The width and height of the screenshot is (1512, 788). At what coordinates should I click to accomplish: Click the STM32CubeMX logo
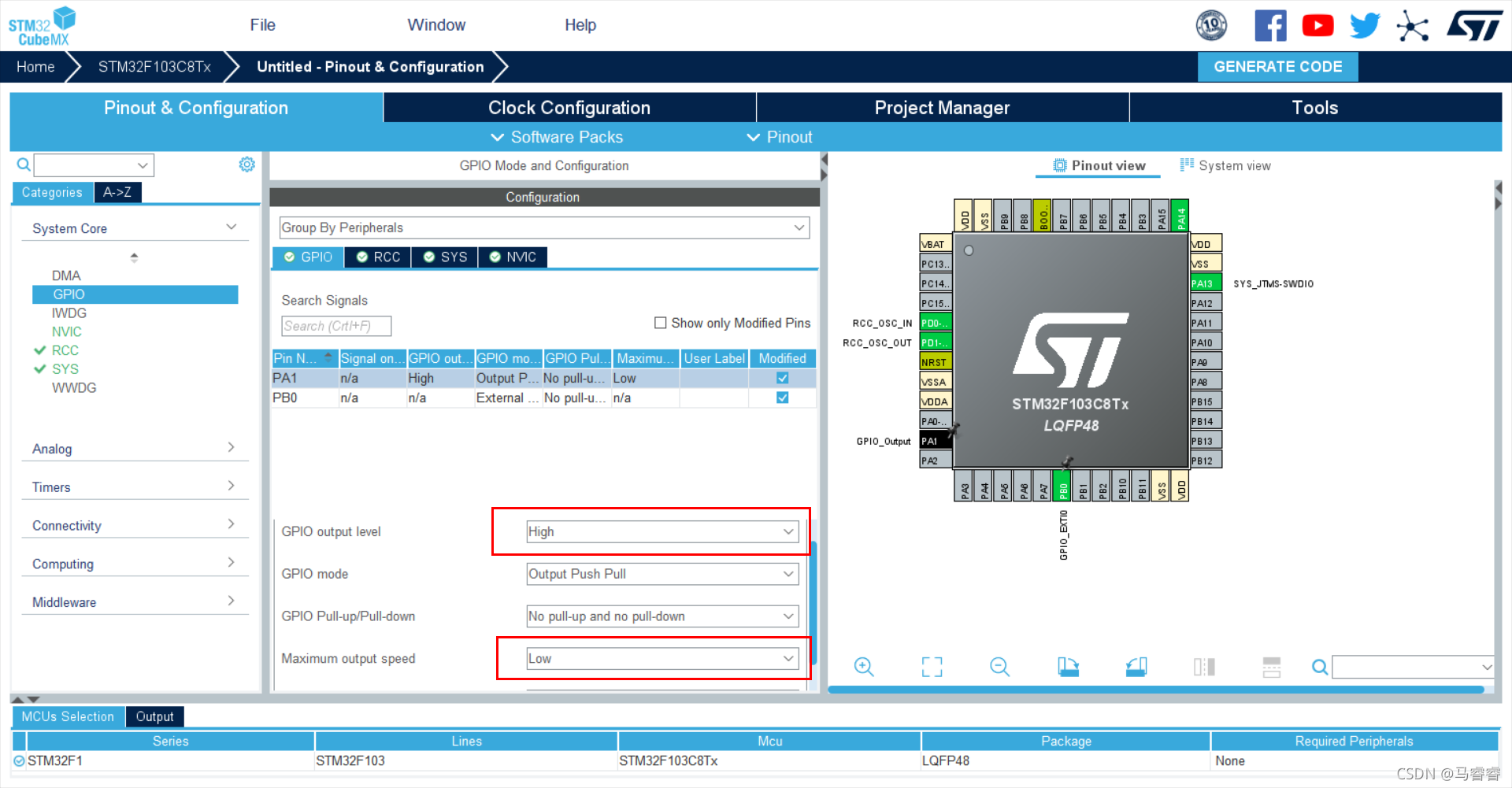pos(42,26)
